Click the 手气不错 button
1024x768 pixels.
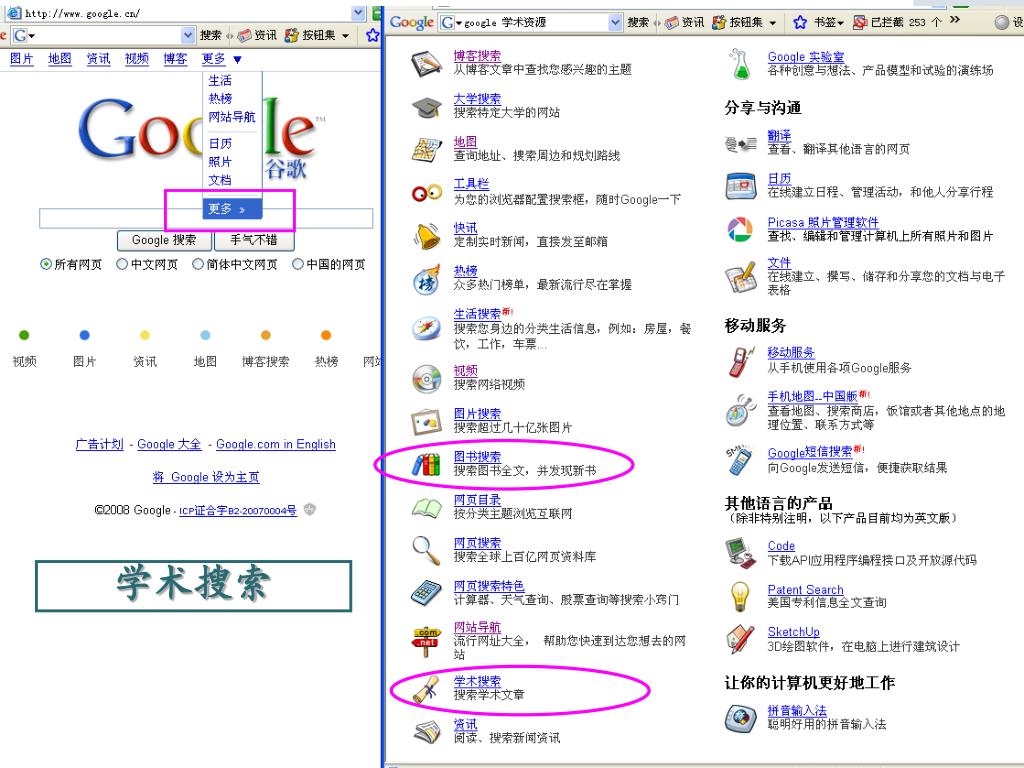tap(254, 240)
